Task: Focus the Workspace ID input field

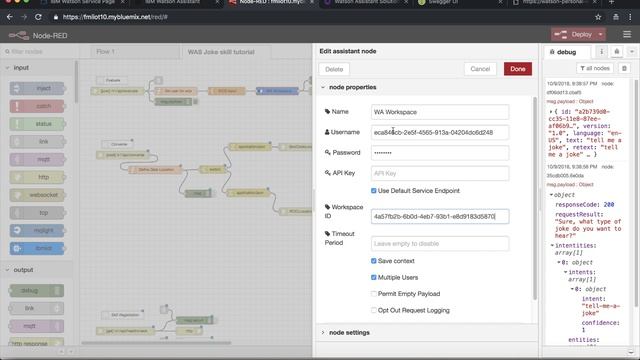Action: click(440, 216)
